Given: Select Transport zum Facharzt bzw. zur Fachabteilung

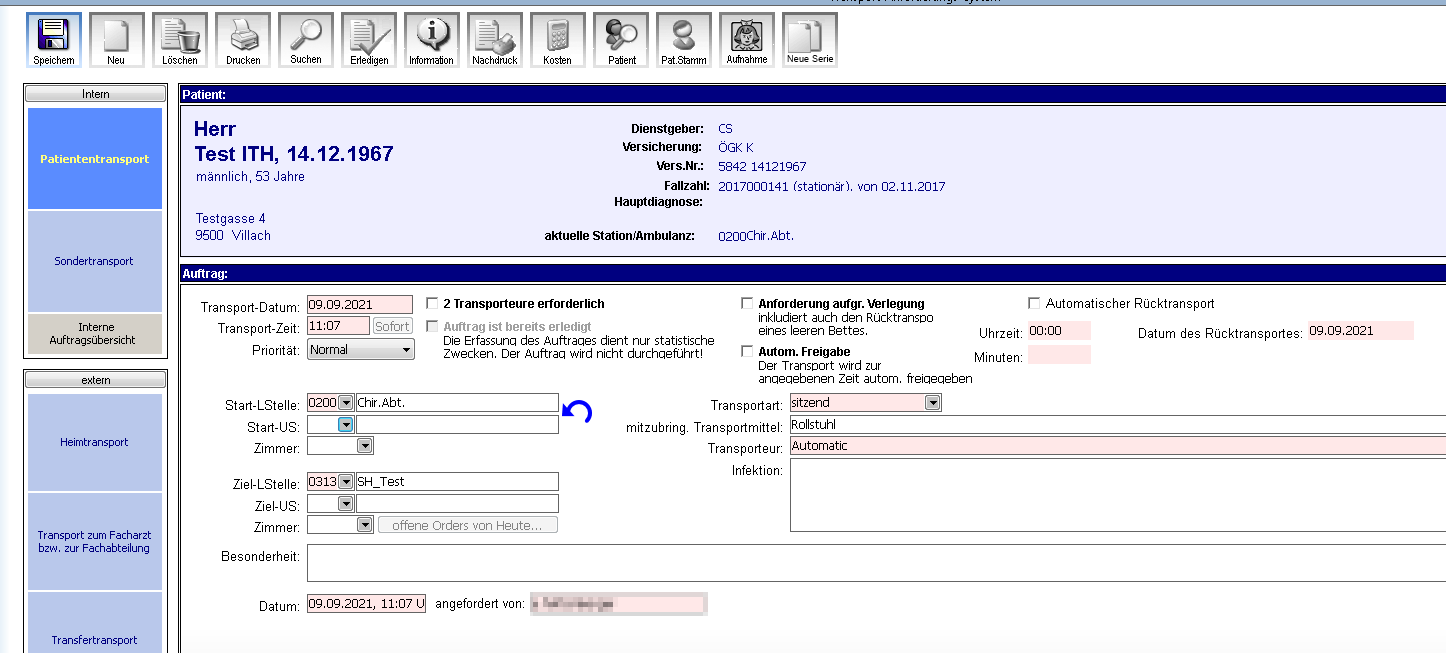Looking at the screenshot, I should pyautogui.click(x=95, y=541).
